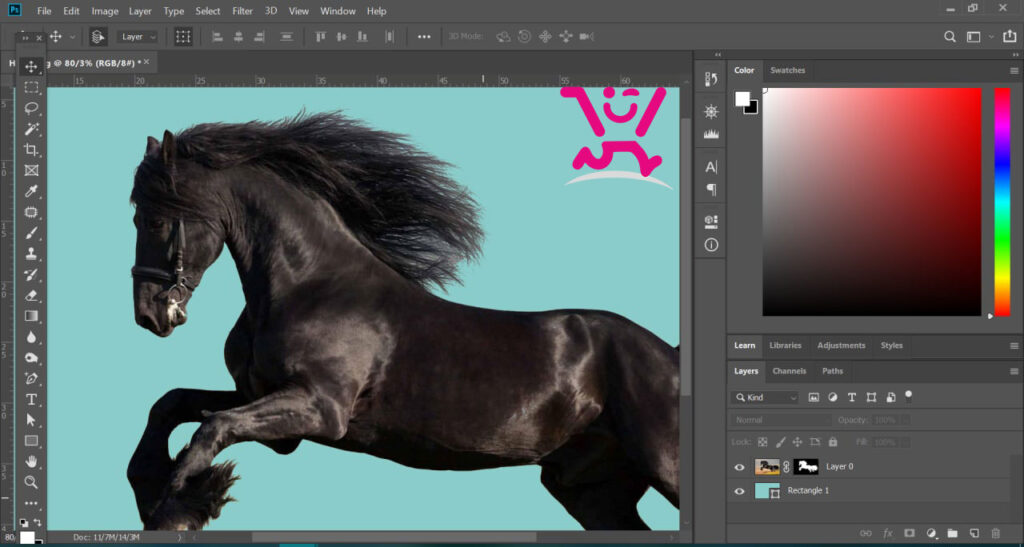Select the Hand tool
Viewport: 1024px width, 547px height.
pyautogui.click(x=31, y=462)
